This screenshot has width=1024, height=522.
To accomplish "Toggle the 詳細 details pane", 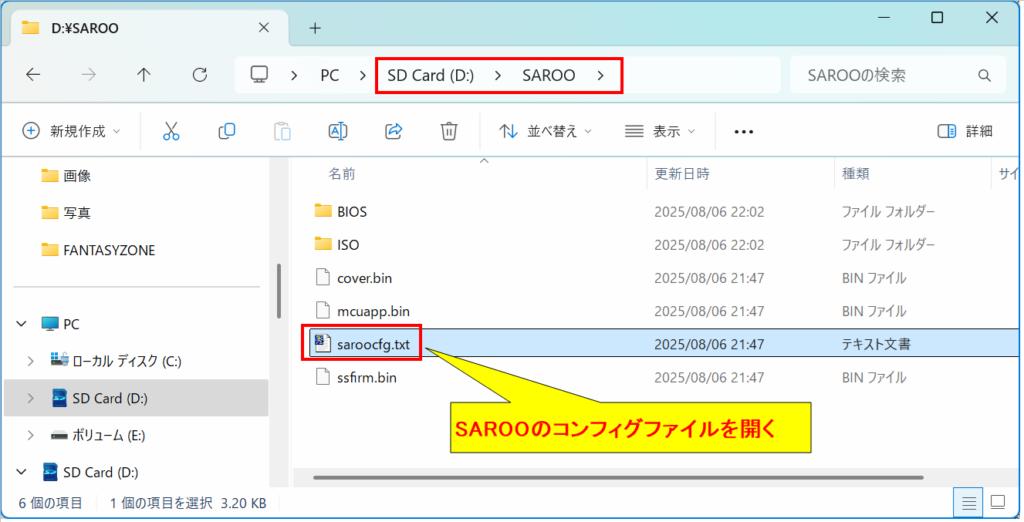I will point(965,131).
